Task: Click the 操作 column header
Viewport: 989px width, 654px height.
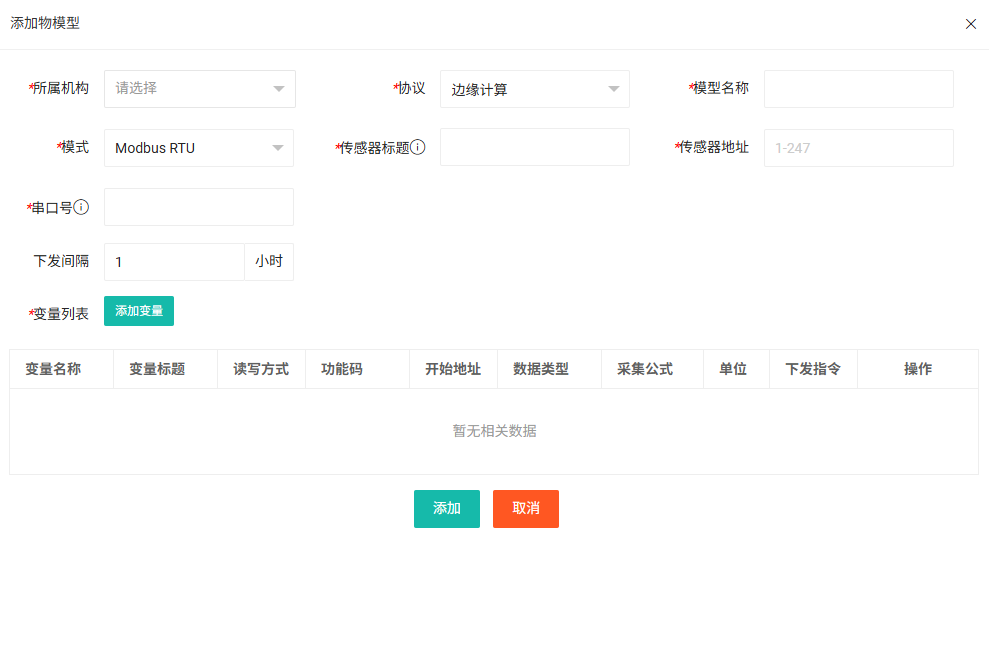Action: pyautogui.click(x=917, y=369)
